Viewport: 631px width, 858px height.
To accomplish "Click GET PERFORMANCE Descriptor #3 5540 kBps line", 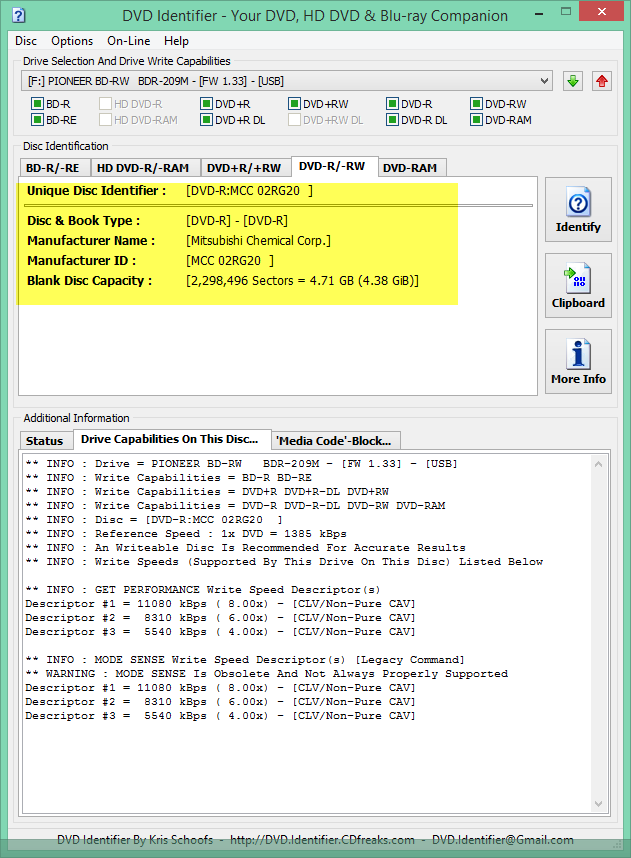I will 221,632.
